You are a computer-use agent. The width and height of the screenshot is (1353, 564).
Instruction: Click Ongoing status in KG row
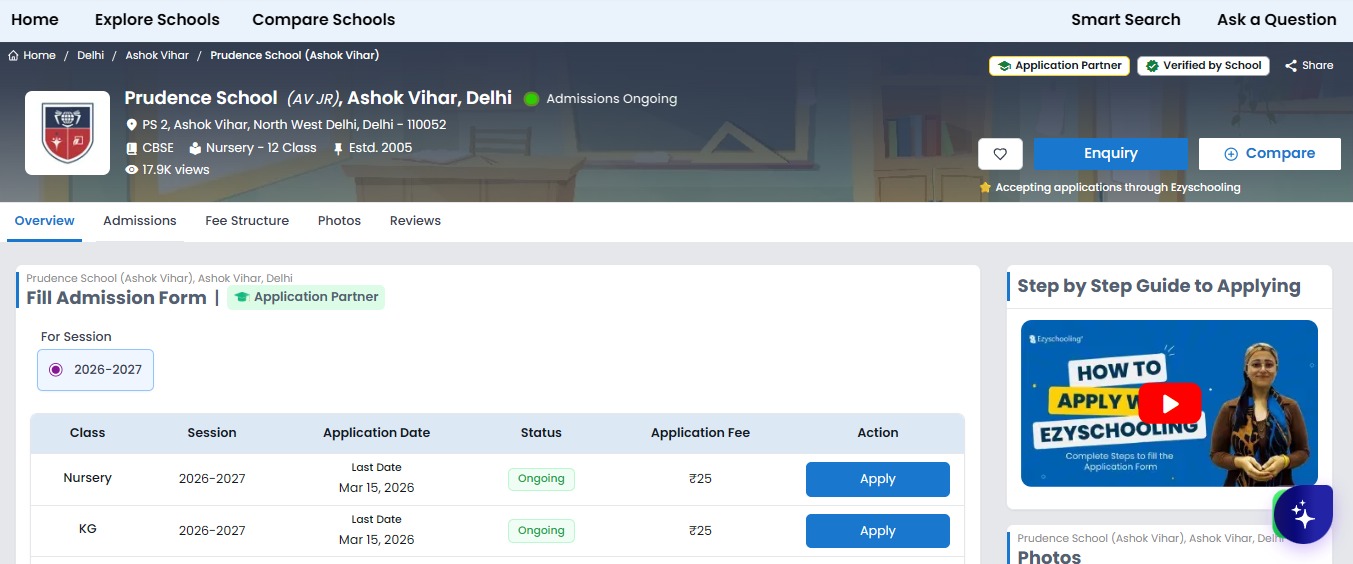541,531
